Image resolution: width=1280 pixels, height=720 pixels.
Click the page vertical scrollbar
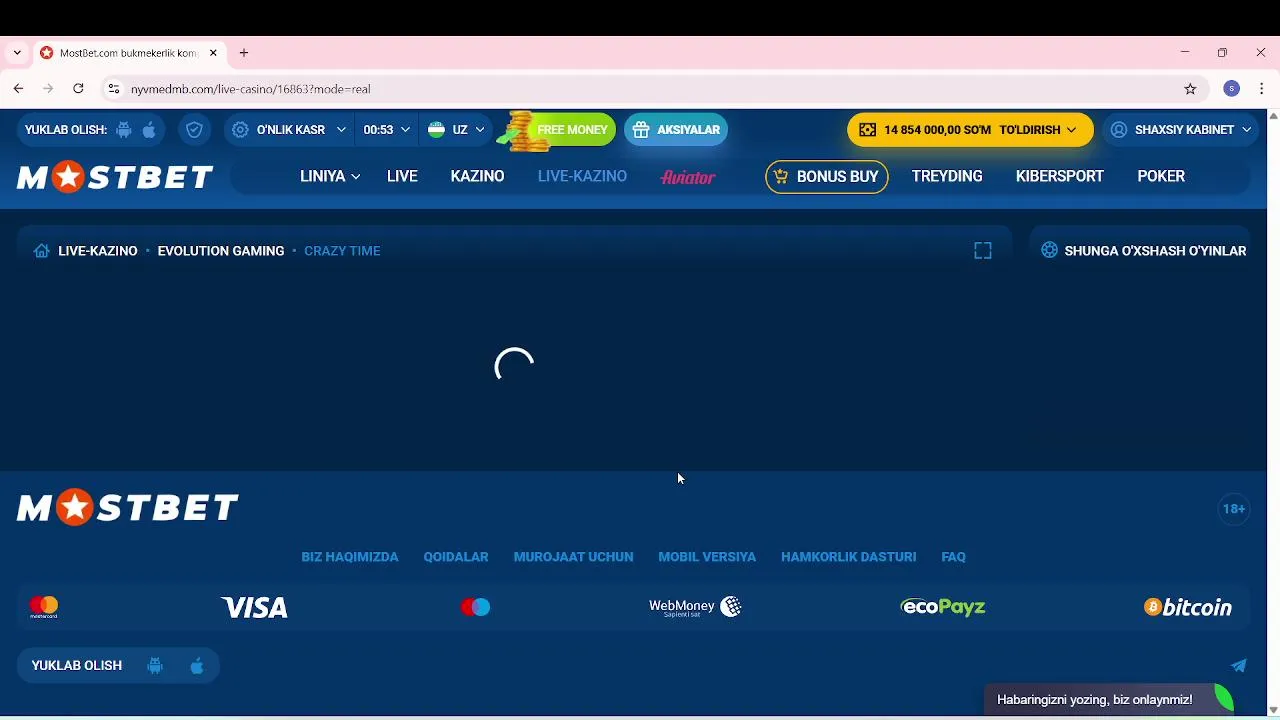[x=1273, y=413]
